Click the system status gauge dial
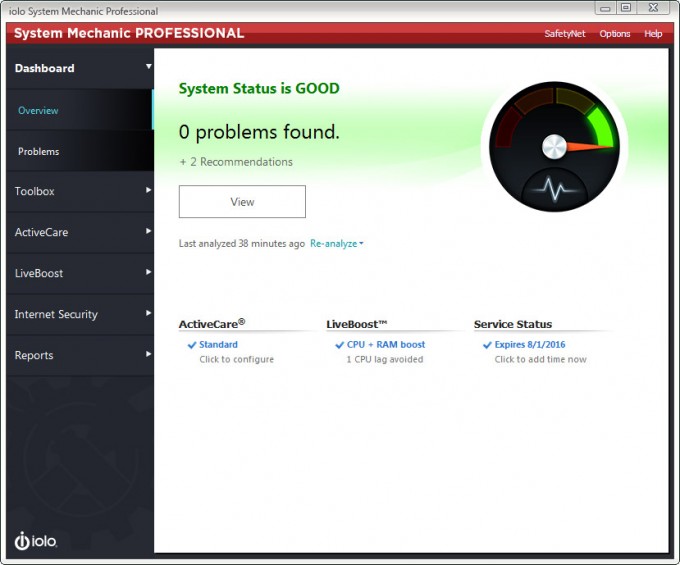Screen dimensions: 680x565 (x=554, y=147)
